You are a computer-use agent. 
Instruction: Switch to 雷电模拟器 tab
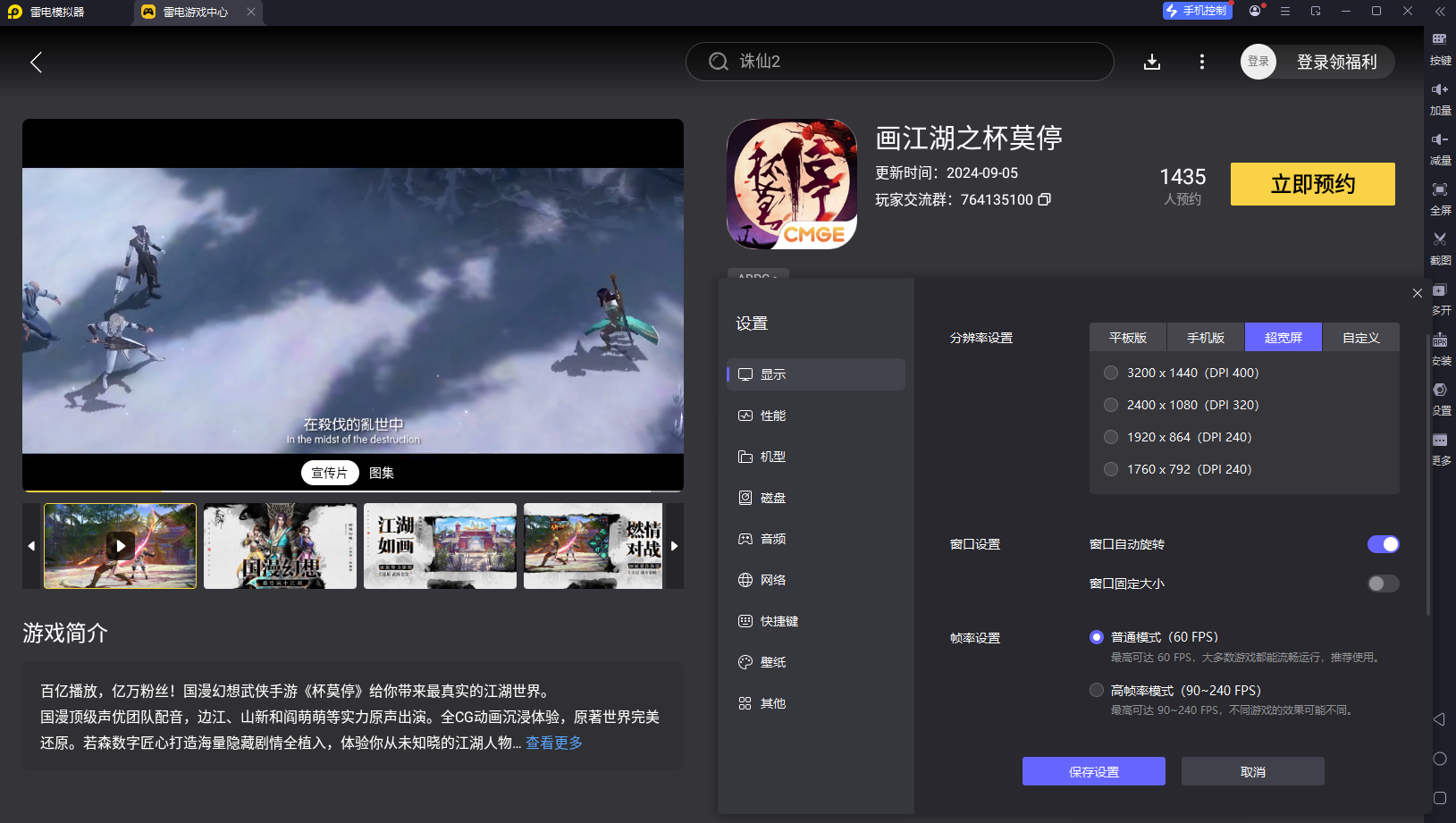[67, 12]
